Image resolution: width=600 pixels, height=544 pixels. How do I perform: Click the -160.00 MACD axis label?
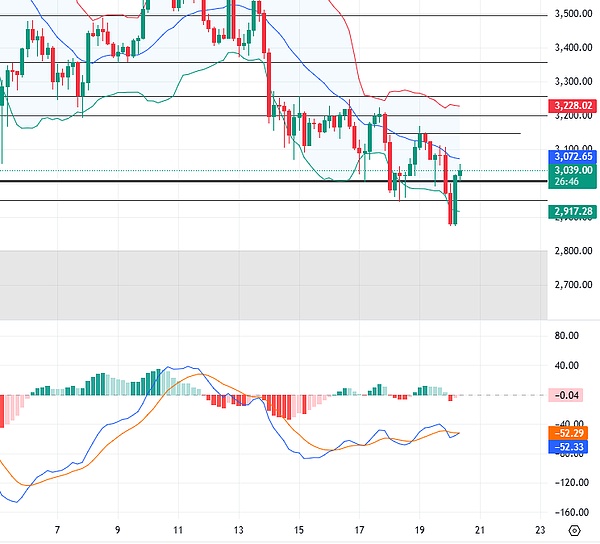tap(571, 482)
